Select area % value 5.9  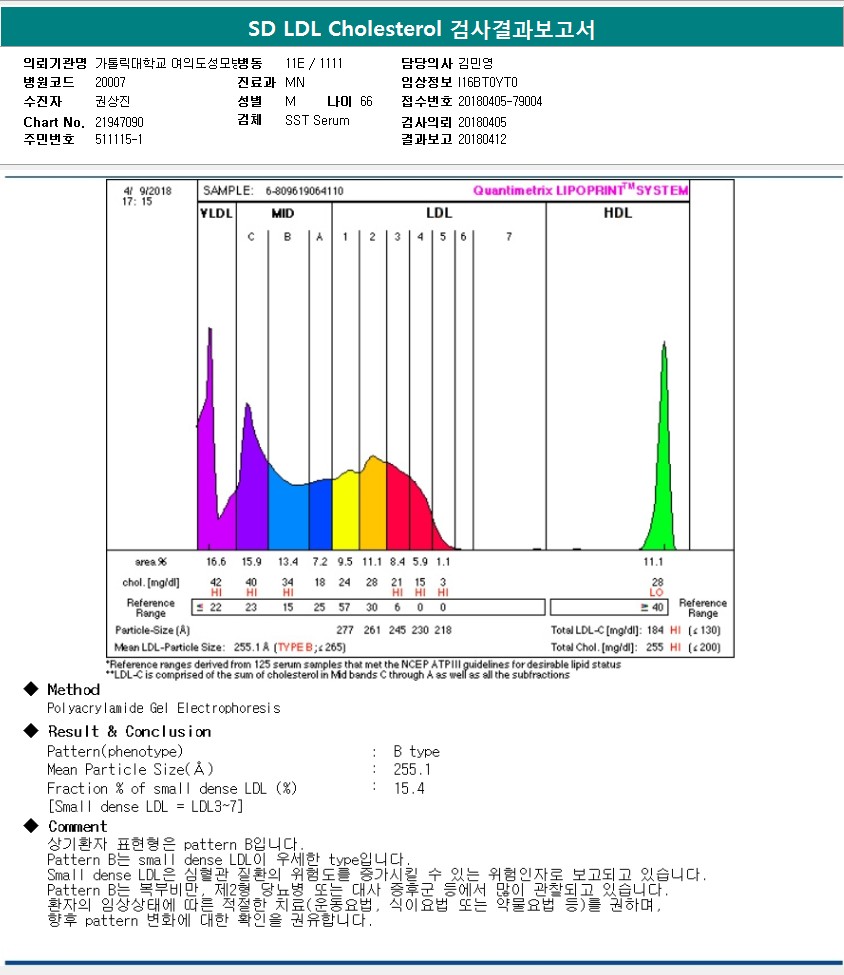point(420,561)
